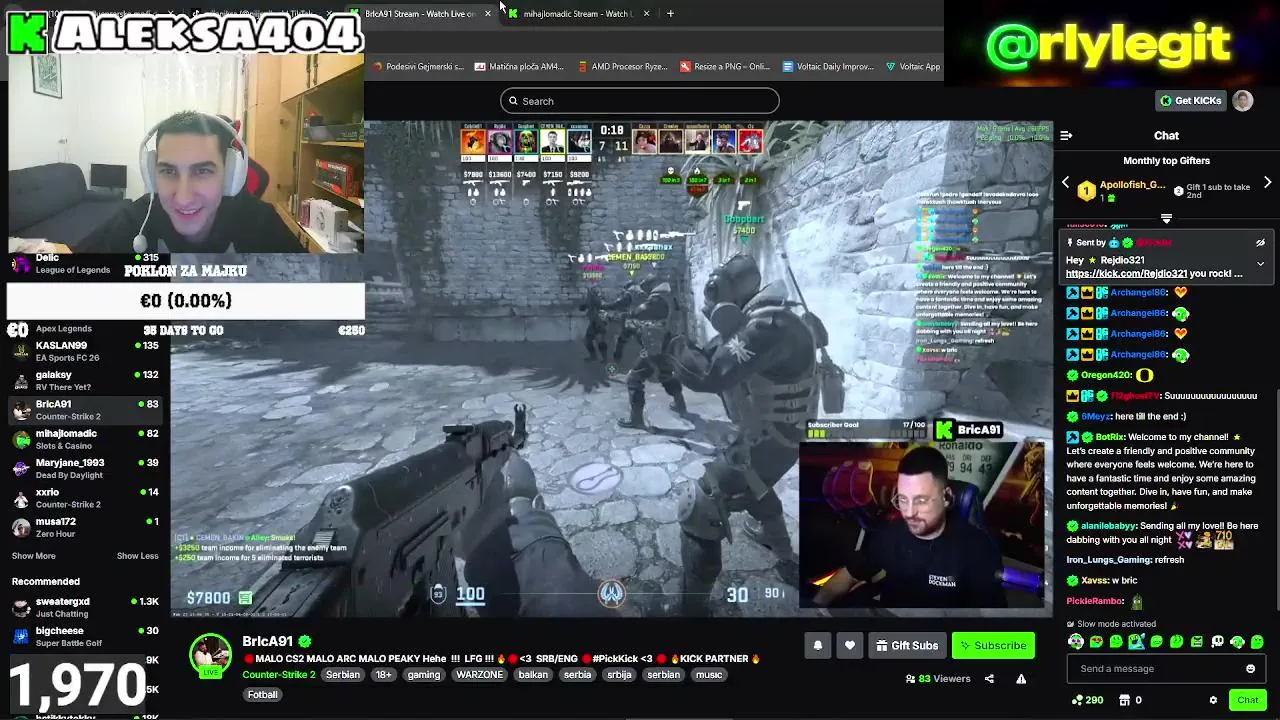This screenshot has width=1280, height=720.
Task: Click the user profile avatar in top bar
Action: pyautogui.click(x=1242, y=101)
